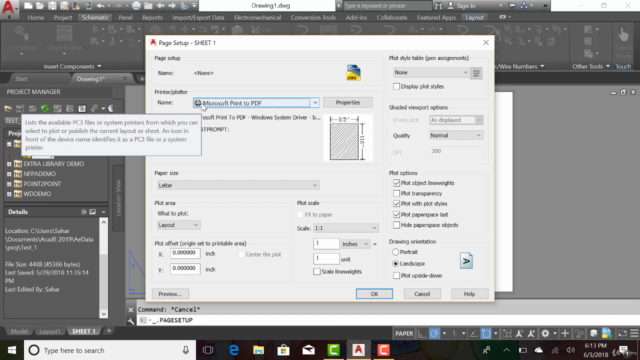Open the Paper size Letter dropdown
The image size is (640, 360).
pos(238,185)
